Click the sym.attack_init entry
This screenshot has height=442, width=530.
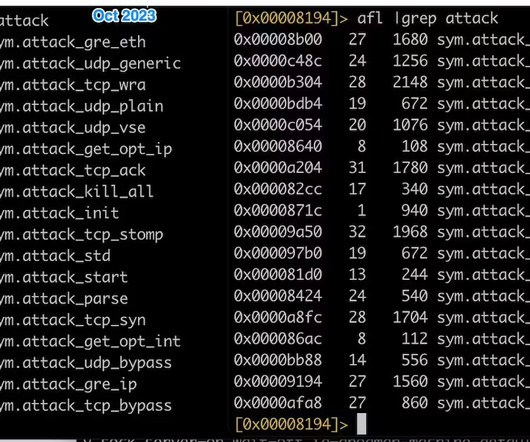pyautogui.click(x=59, y=213)
